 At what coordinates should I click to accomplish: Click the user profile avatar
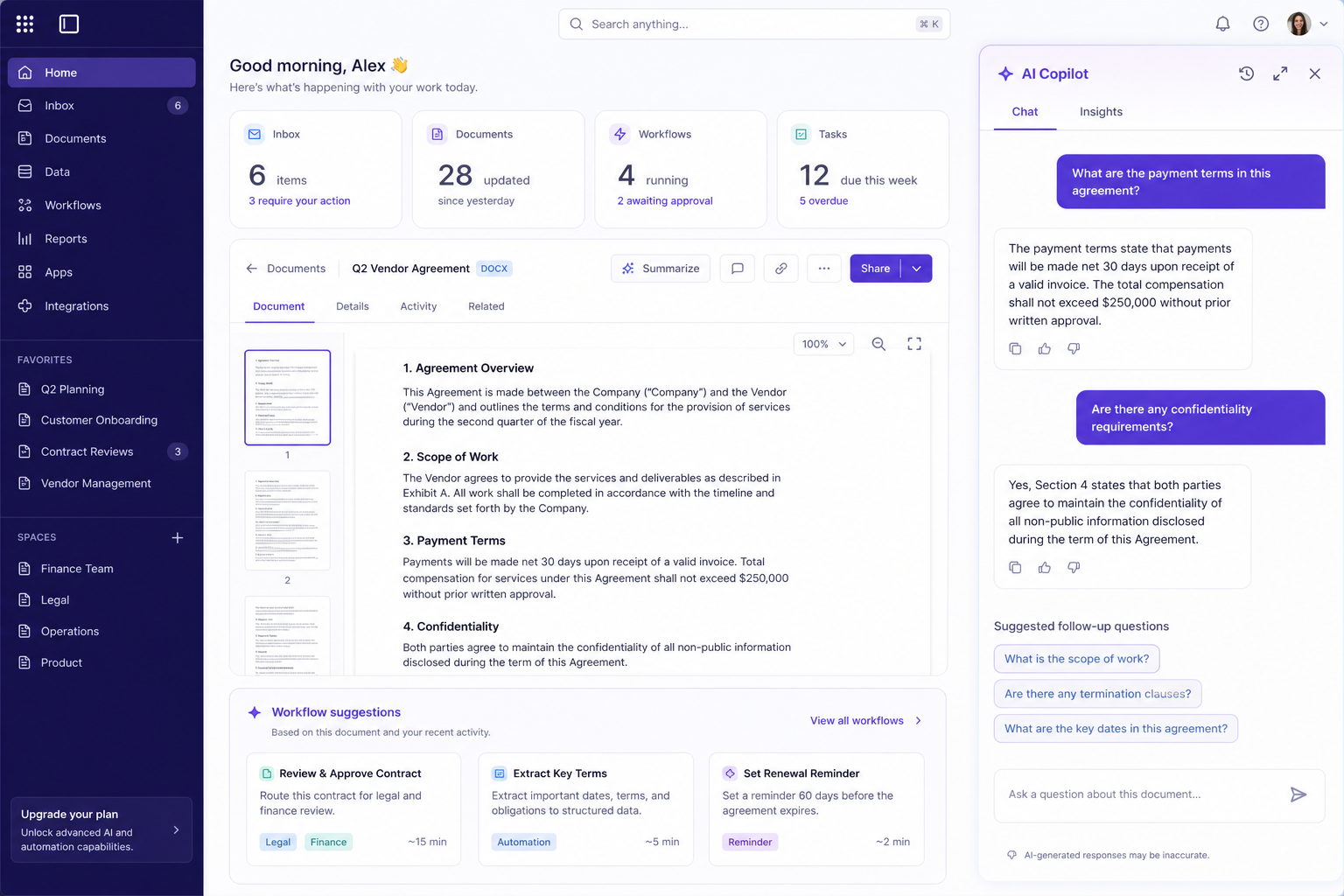[x=1298, y=24]
